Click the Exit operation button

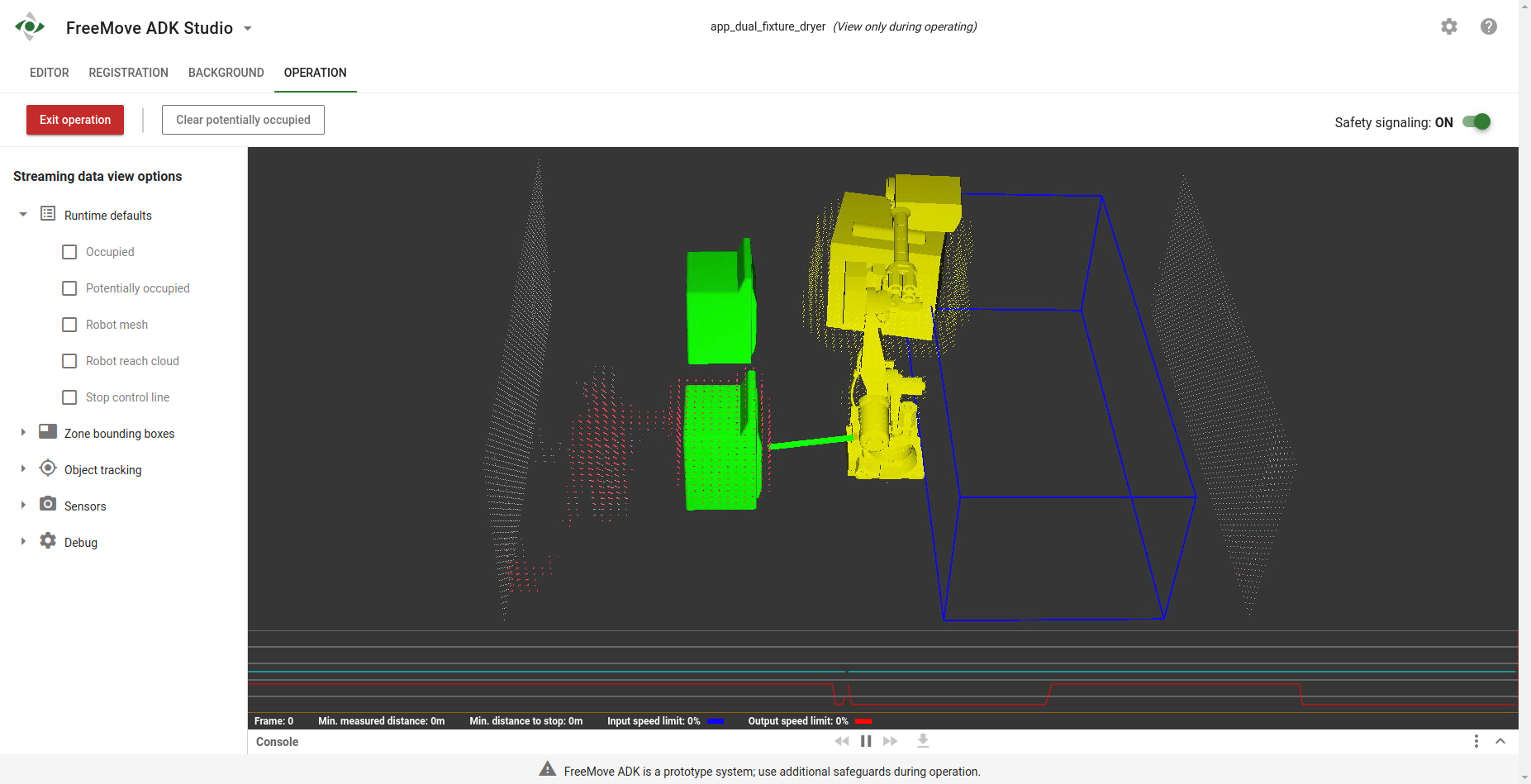[x=75, y=120]
